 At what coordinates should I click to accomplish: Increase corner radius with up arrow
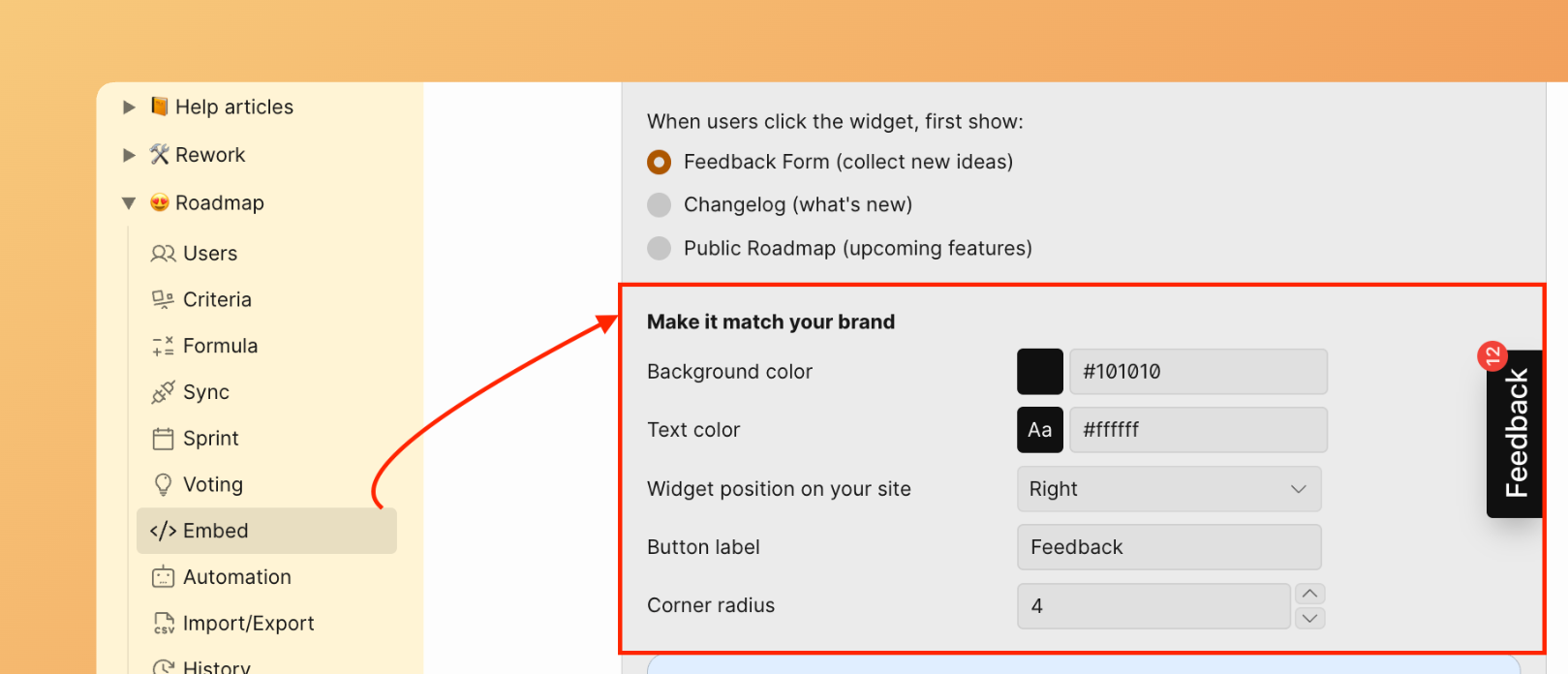(x=1309, y=594)
